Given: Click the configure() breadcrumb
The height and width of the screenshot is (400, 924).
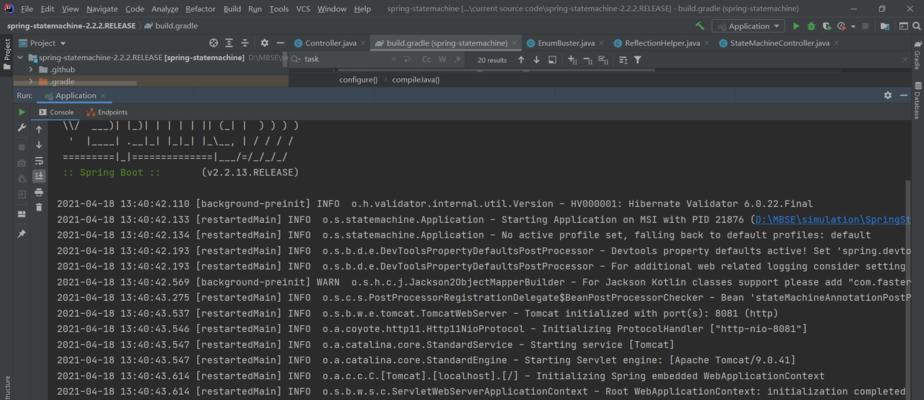Looking at the screenshot, I should (x=358, y=80).
